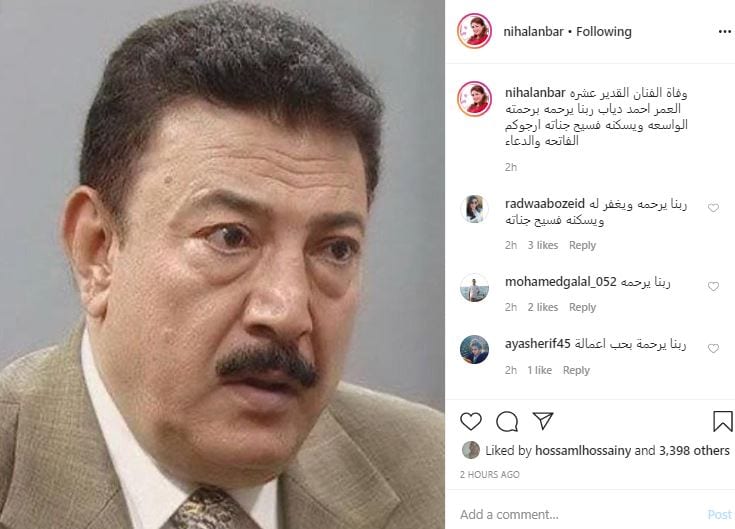Open mohamedgalal_052's avatar
Image resolution: width=735 pixels, height=529 pixels.
(x=474, y=287)
